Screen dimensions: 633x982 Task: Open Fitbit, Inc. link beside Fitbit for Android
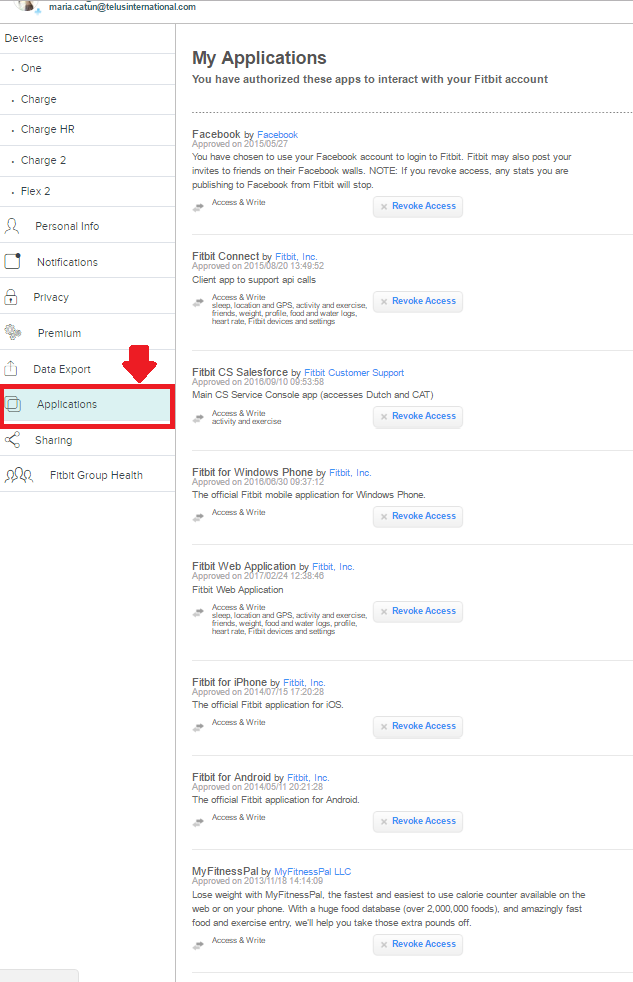(x=308, y=778)
